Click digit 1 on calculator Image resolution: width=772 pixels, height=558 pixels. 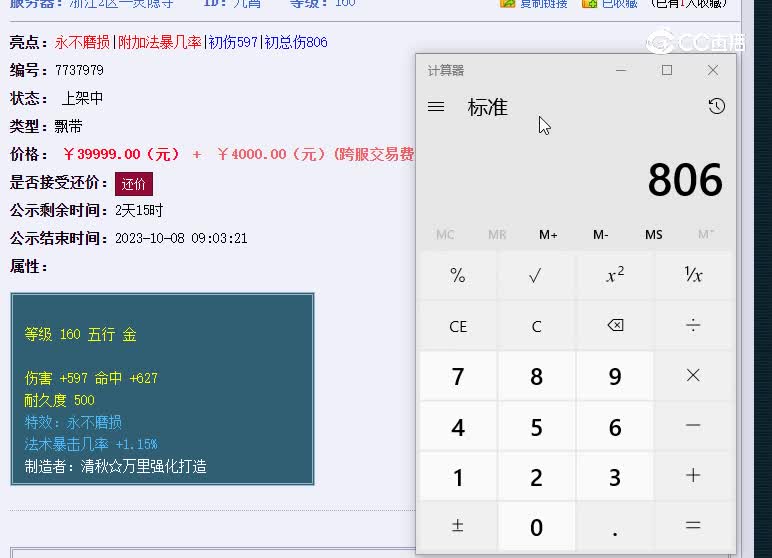tap(457, 477)
